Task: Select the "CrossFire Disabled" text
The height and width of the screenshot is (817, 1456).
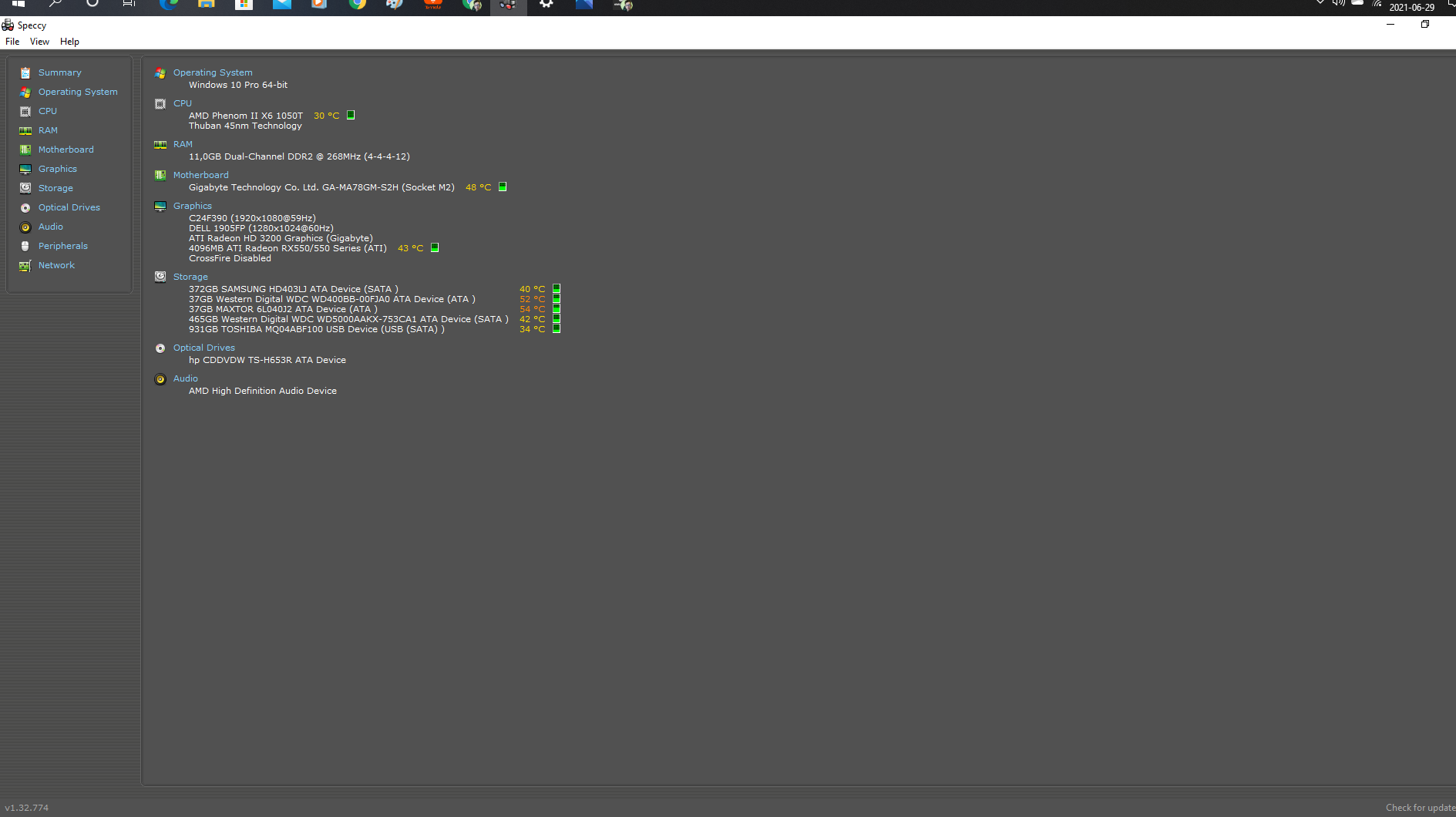Action: [x=230, y=258]
